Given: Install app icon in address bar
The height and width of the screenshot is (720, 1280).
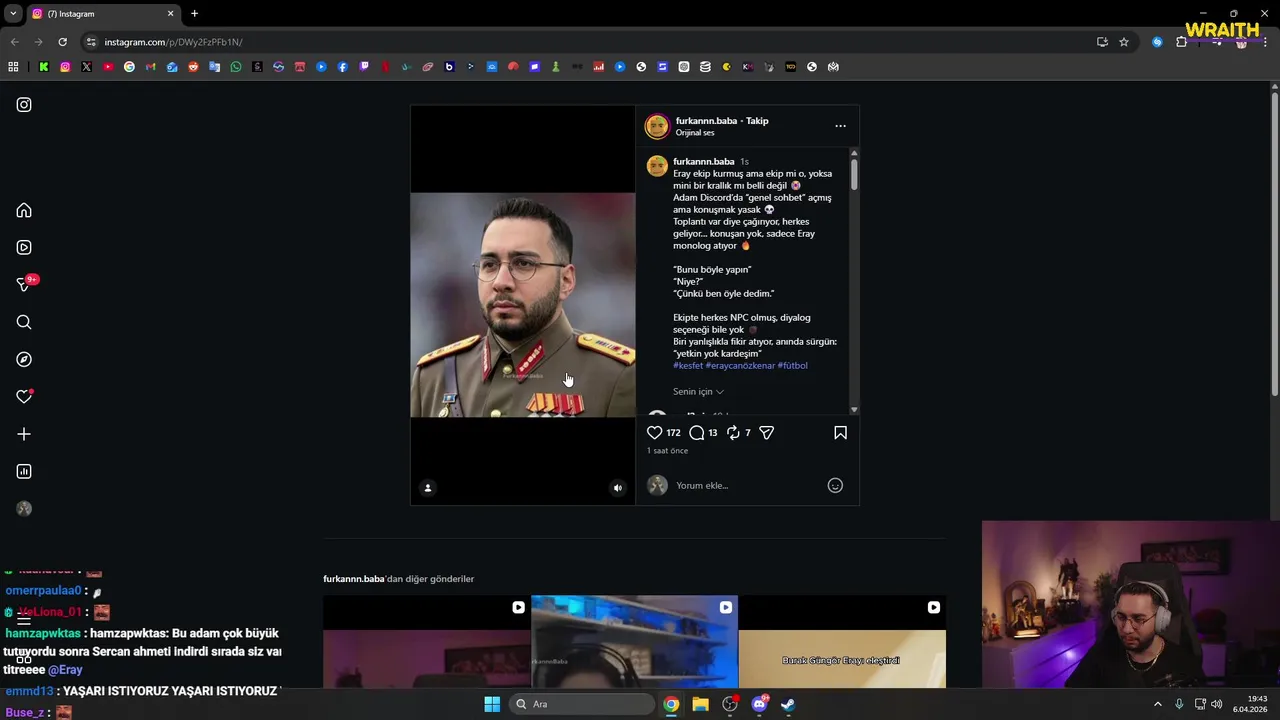Looking at the screenshot, I should 1102,42.
